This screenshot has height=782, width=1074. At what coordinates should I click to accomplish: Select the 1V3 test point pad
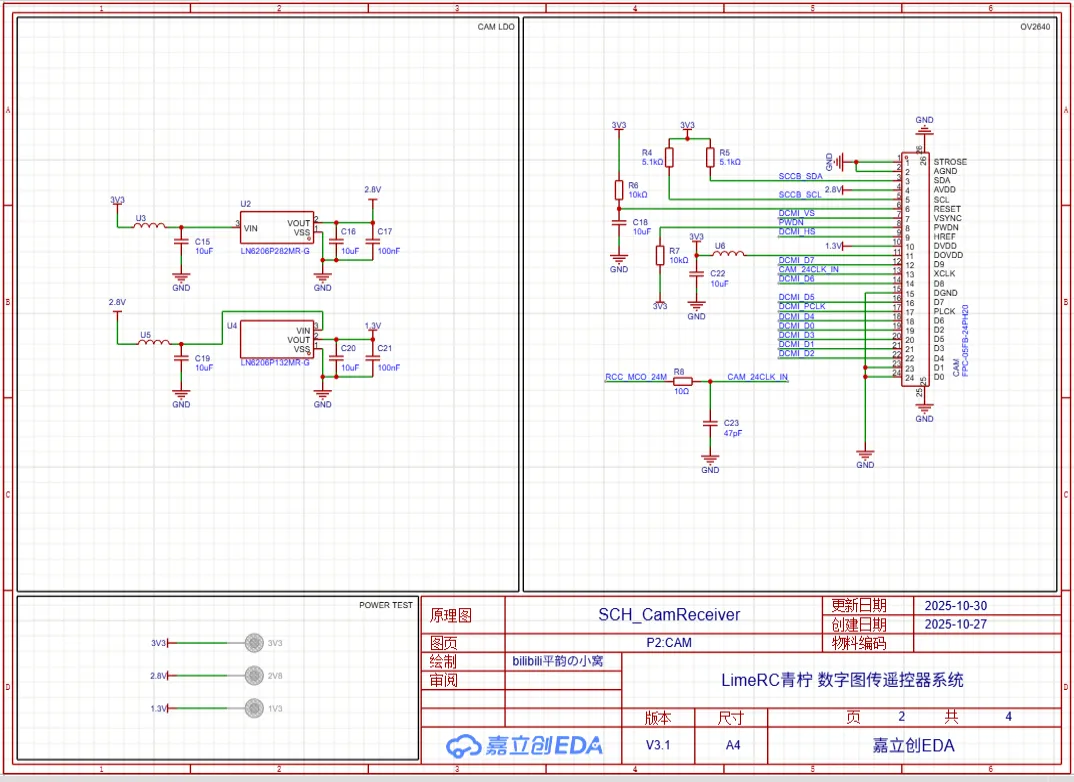(254, 709)
